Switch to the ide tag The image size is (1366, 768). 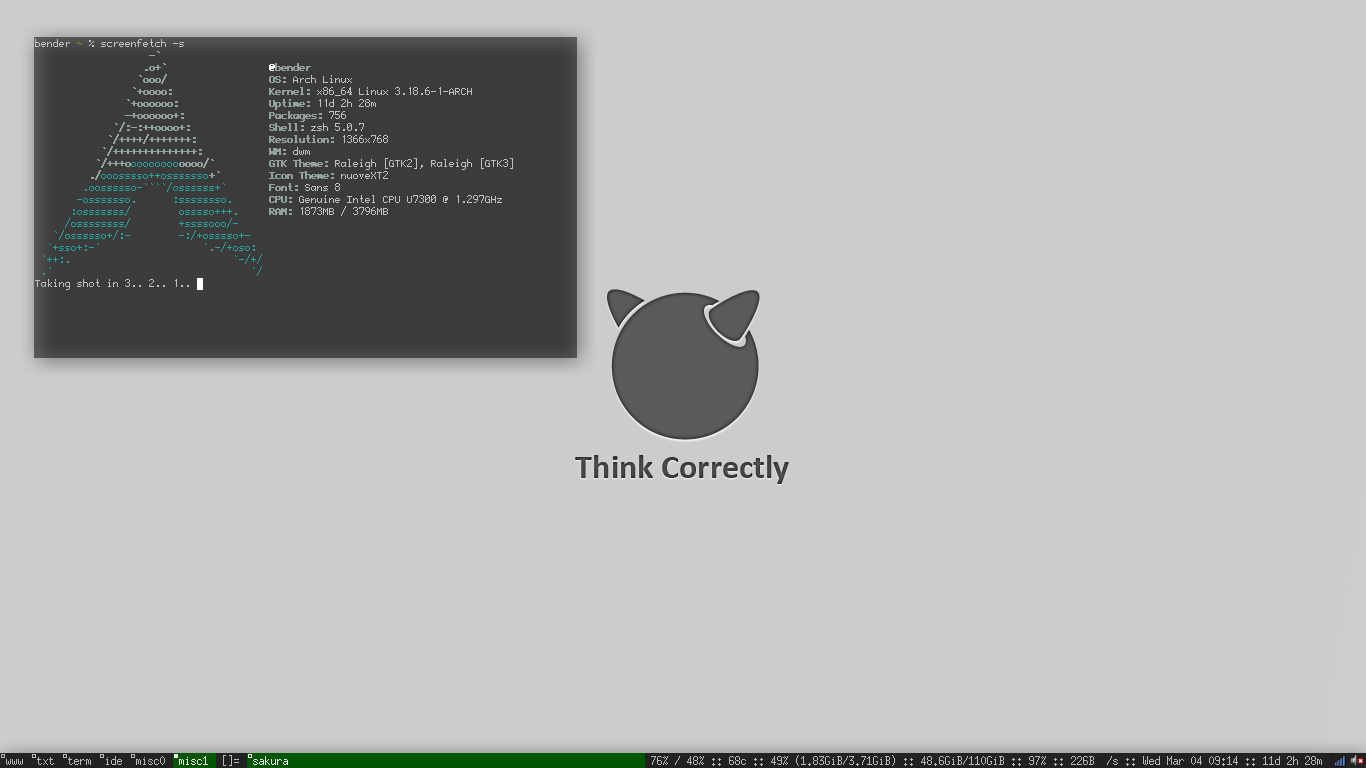112,761
